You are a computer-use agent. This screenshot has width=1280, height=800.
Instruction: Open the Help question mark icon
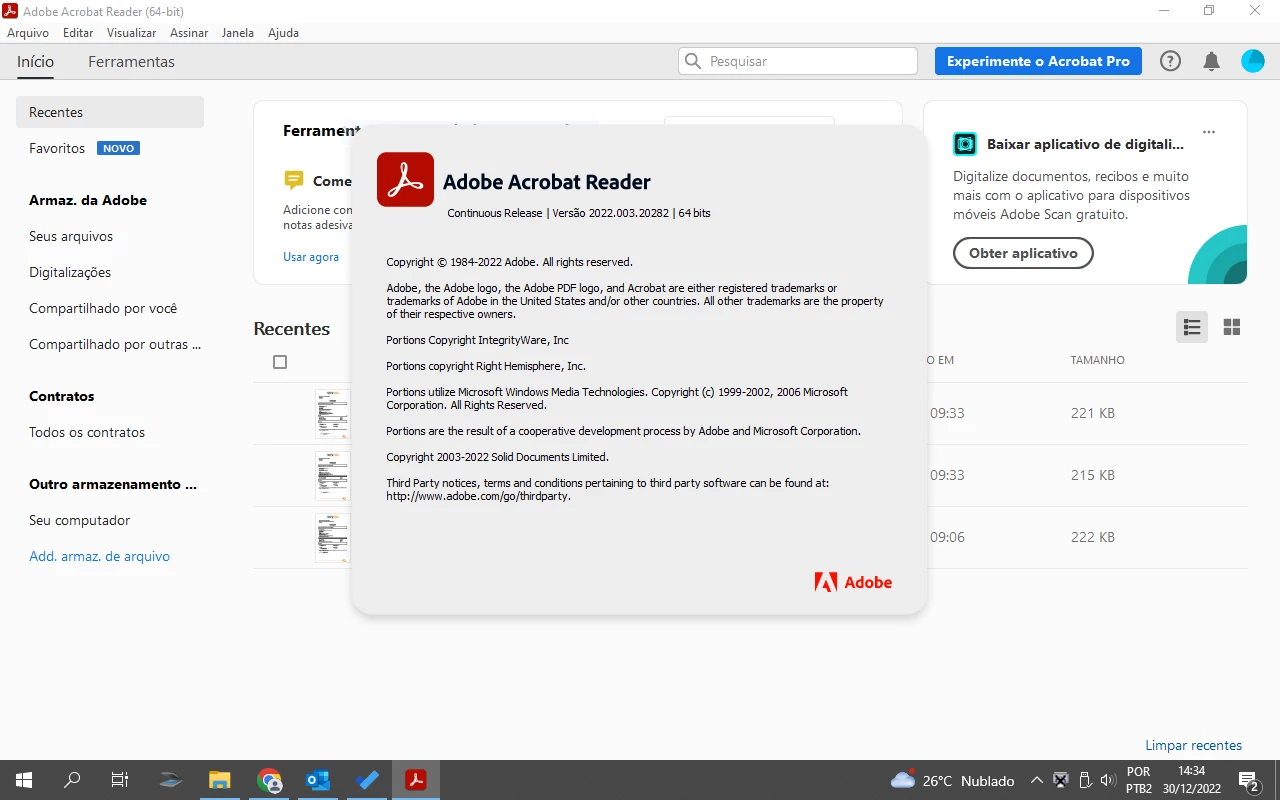[x=1170, y=61]
